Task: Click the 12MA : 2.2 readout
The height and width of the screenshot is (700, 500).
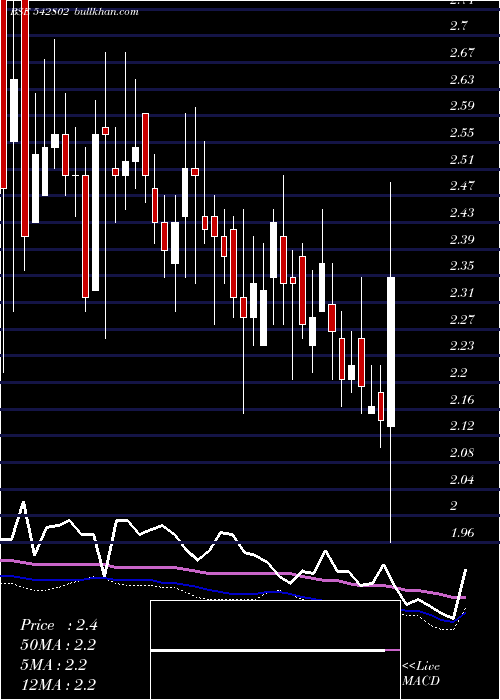Action: click(x=58, y=684)
